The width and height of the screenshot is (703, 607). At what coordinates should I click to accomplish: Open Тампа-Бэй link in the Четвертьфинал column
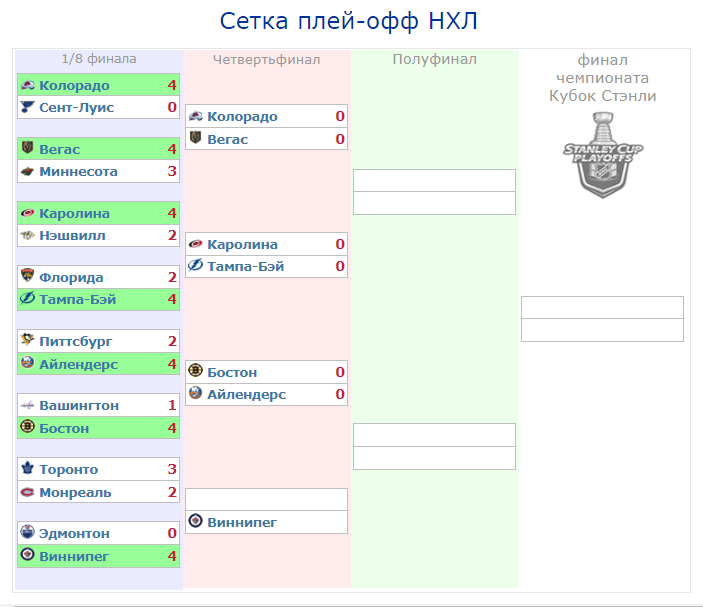245,267
